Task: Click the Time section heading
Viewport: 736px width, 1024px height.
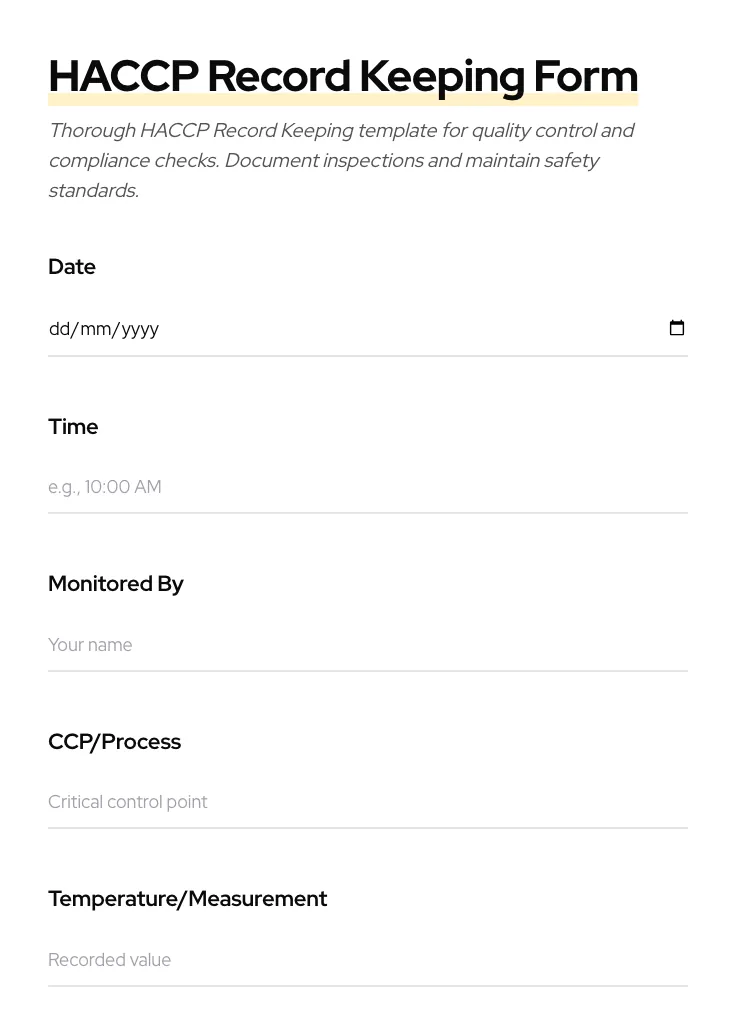Action: pyautogui.click(x=73, y=426)
